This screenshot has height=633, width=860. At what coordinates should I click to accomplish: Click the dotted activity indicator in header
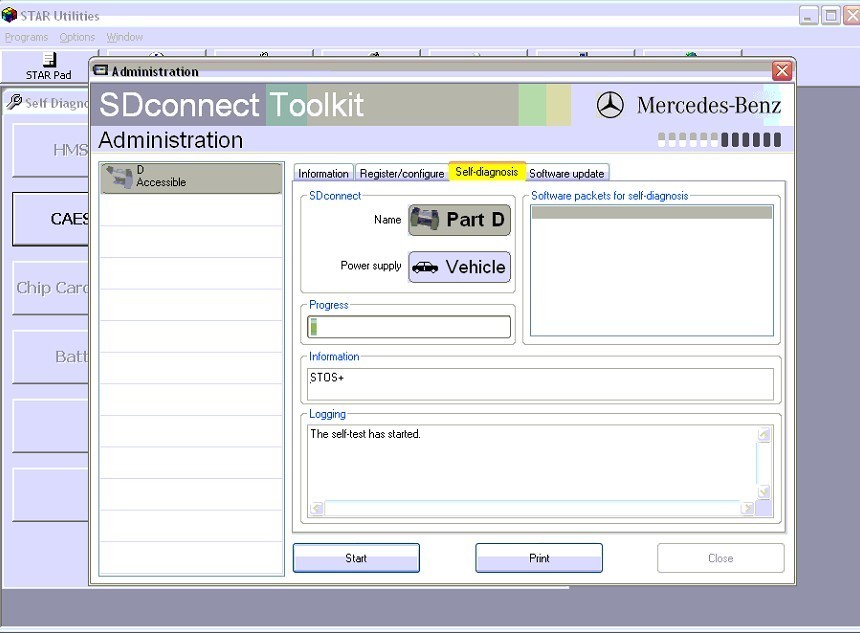point(719,140)
